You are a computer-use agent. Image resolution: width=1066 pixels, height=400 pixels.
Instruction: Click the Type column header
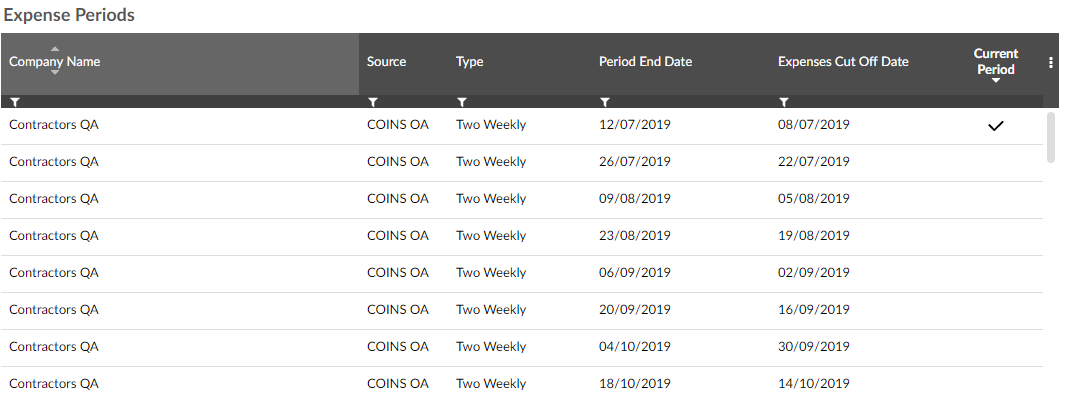[469, 62]
